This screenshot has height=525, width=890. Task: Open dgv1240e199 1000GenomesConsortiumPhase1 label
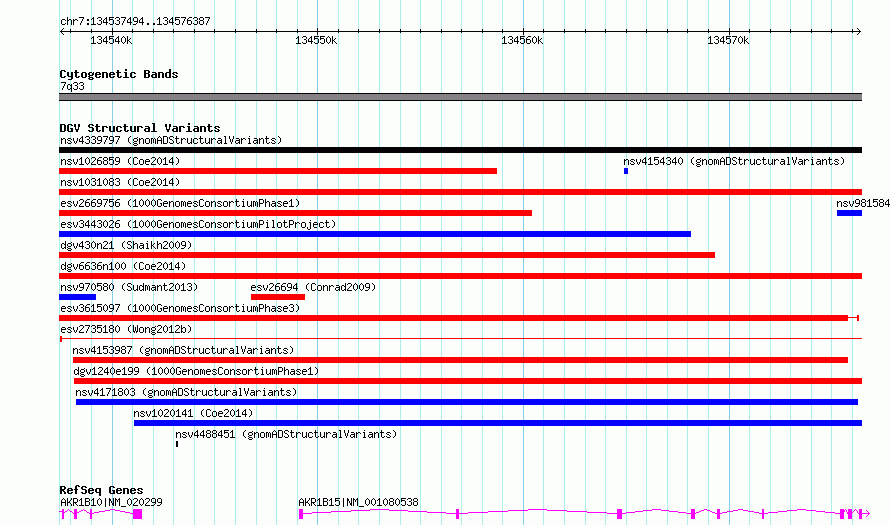pos(196,371)
